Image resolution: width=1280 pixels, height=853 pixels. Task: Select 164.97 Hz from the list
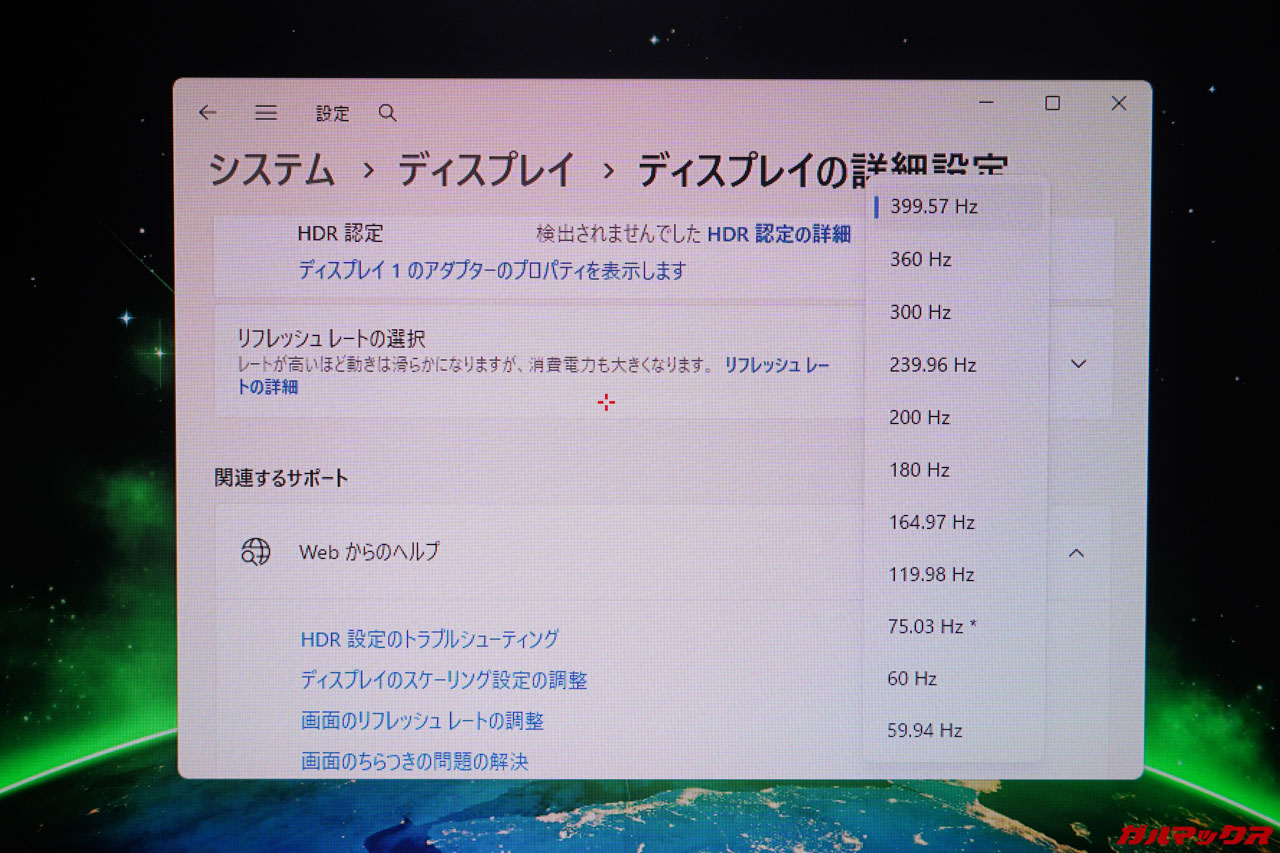(x=931, y=522)
